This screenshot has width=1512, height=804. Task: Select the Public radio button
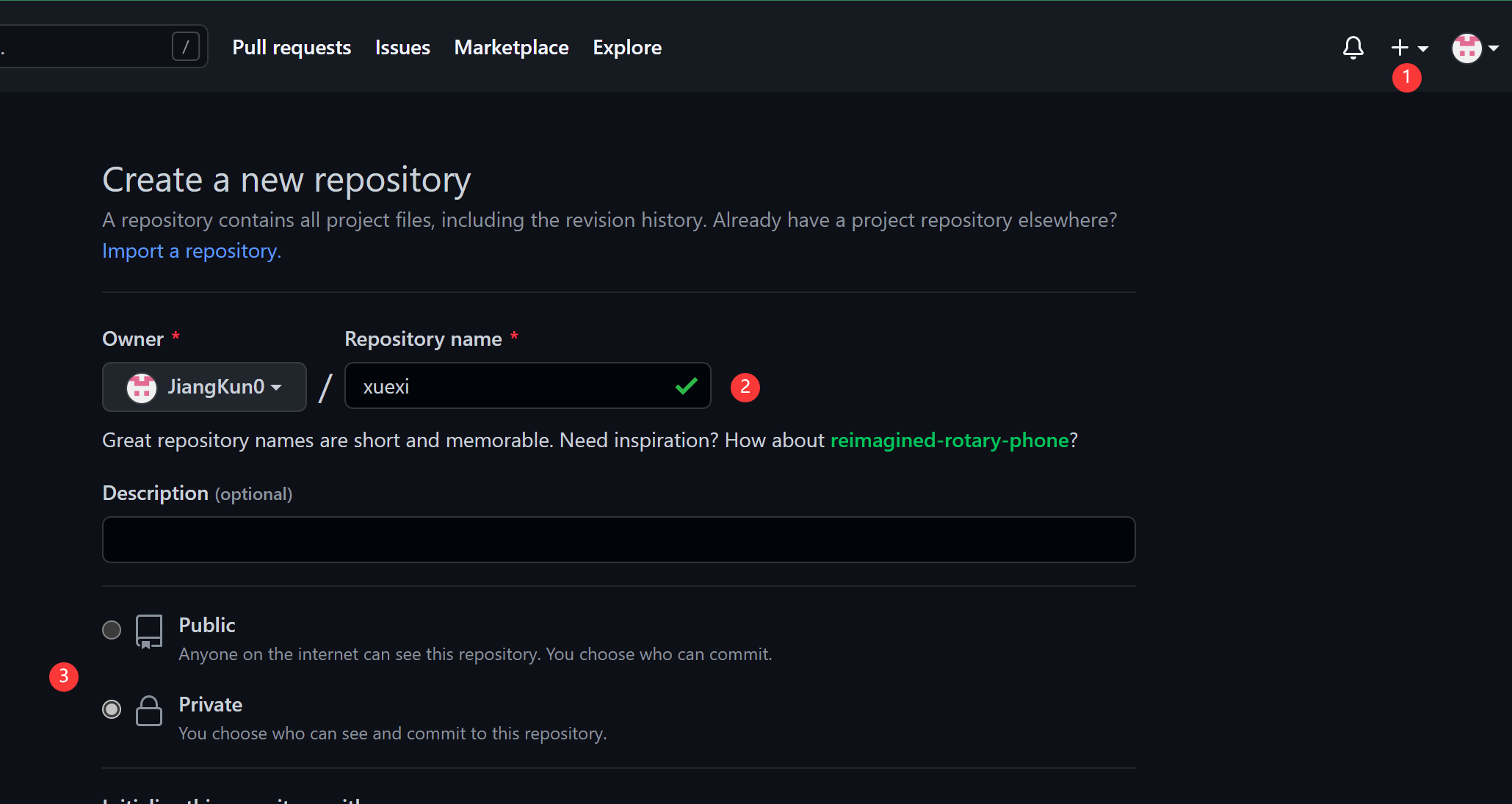[x=112, y=630]
